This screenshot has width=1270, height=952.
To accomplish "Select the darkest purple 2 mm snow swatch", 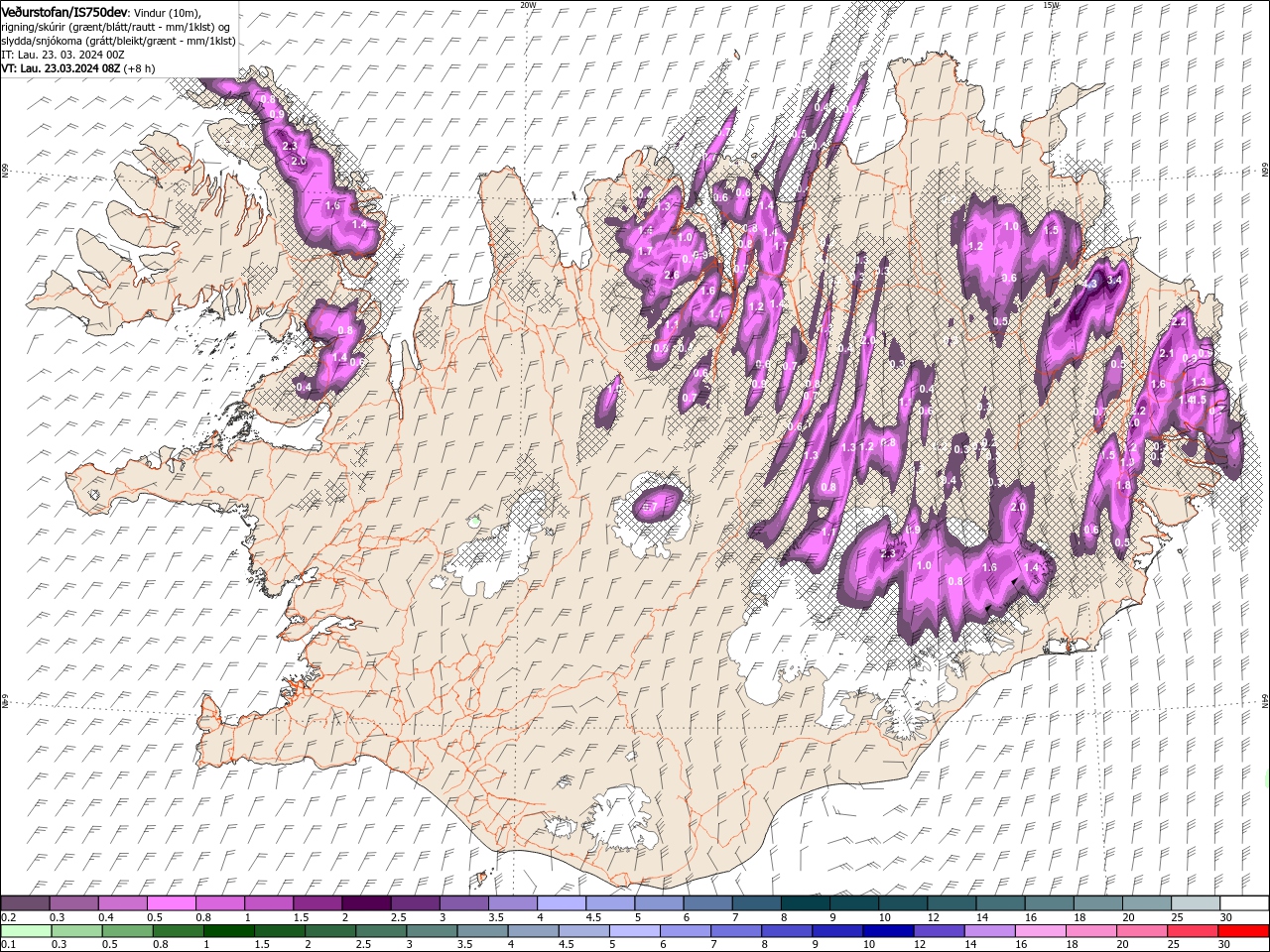I will pyautogui.click(x=366, y=903).
